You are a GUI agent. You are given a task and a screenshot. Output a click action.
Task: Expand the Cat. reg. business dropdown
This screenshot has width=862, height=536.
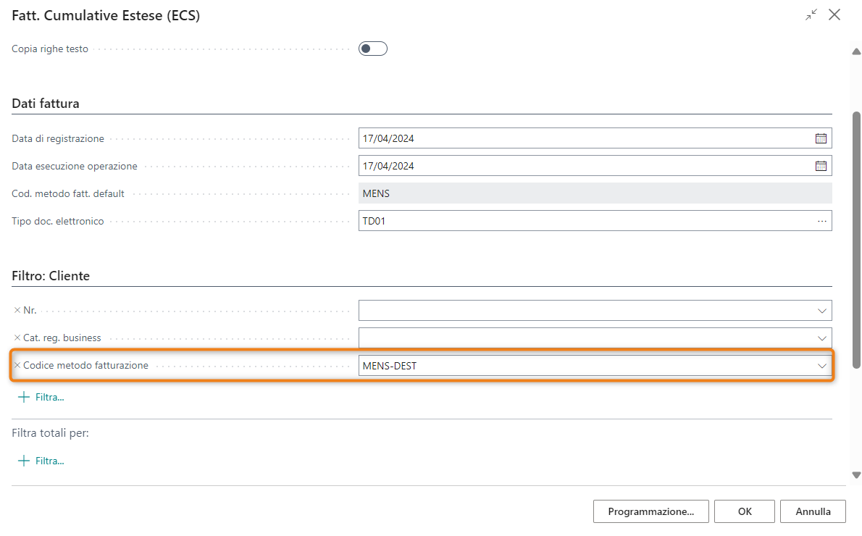822,338
